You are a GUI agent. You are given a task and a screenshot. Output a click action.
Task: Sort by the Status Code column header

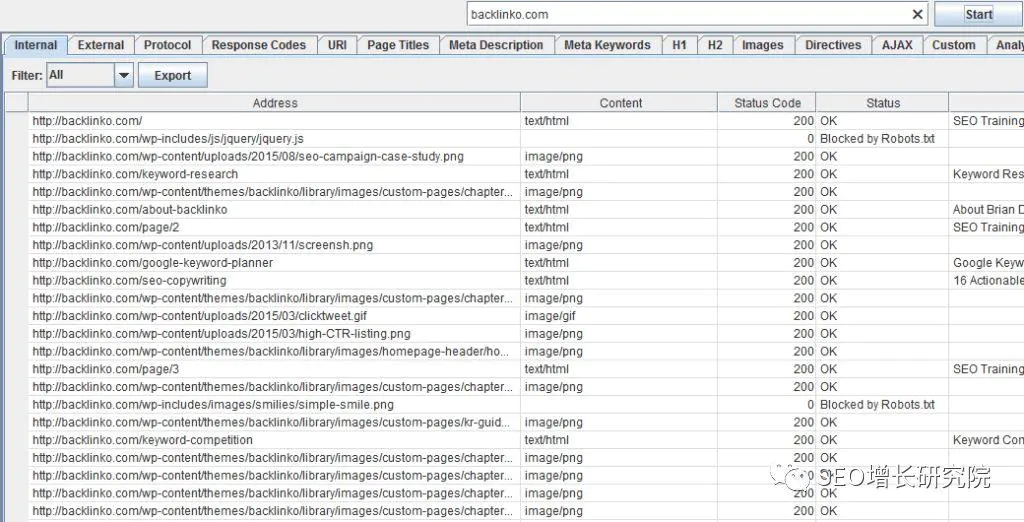(x=767, y=103)
